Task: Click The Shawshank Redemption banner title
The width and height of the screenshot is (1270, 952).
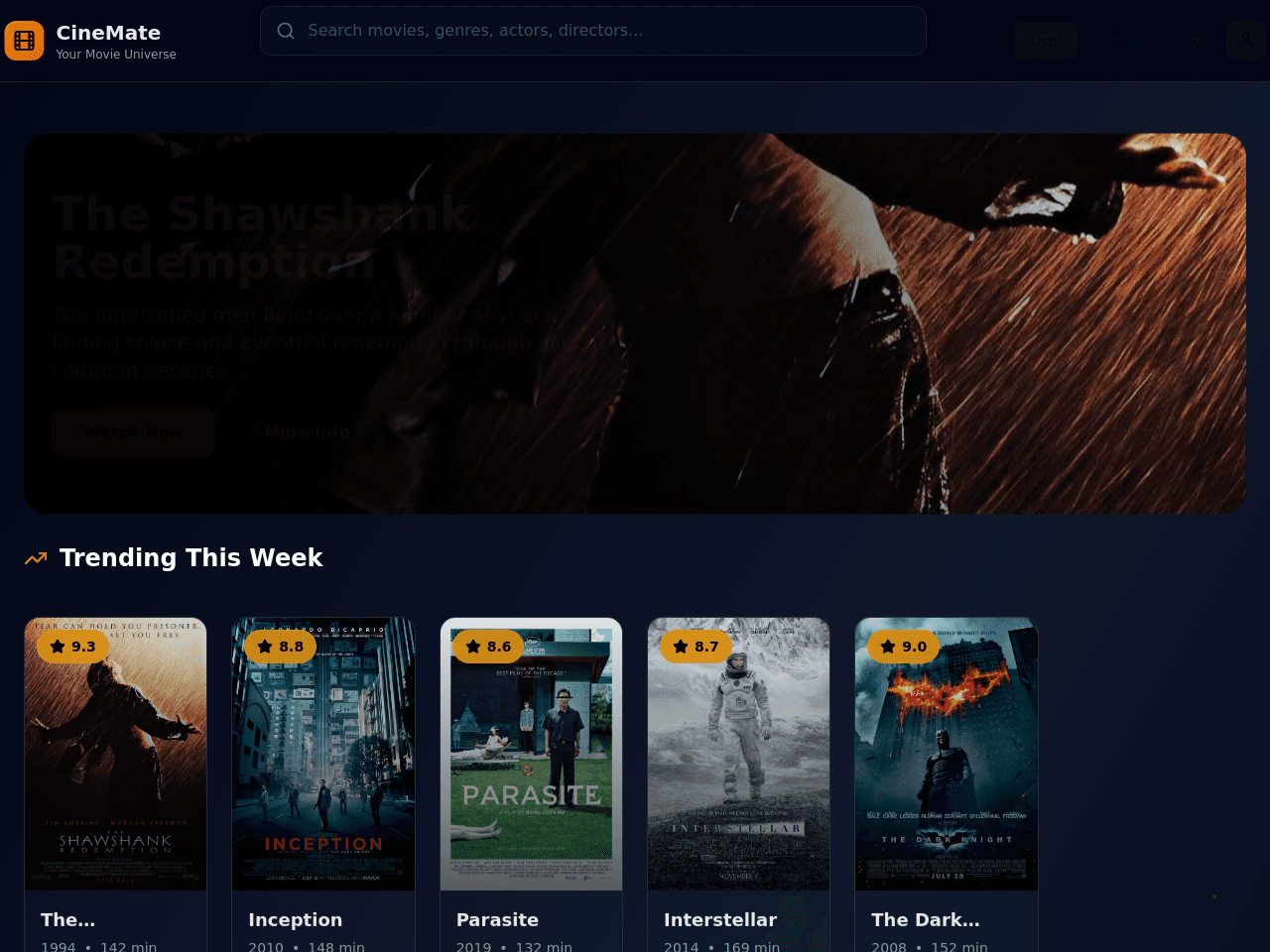Action: [x=262, y=238]
